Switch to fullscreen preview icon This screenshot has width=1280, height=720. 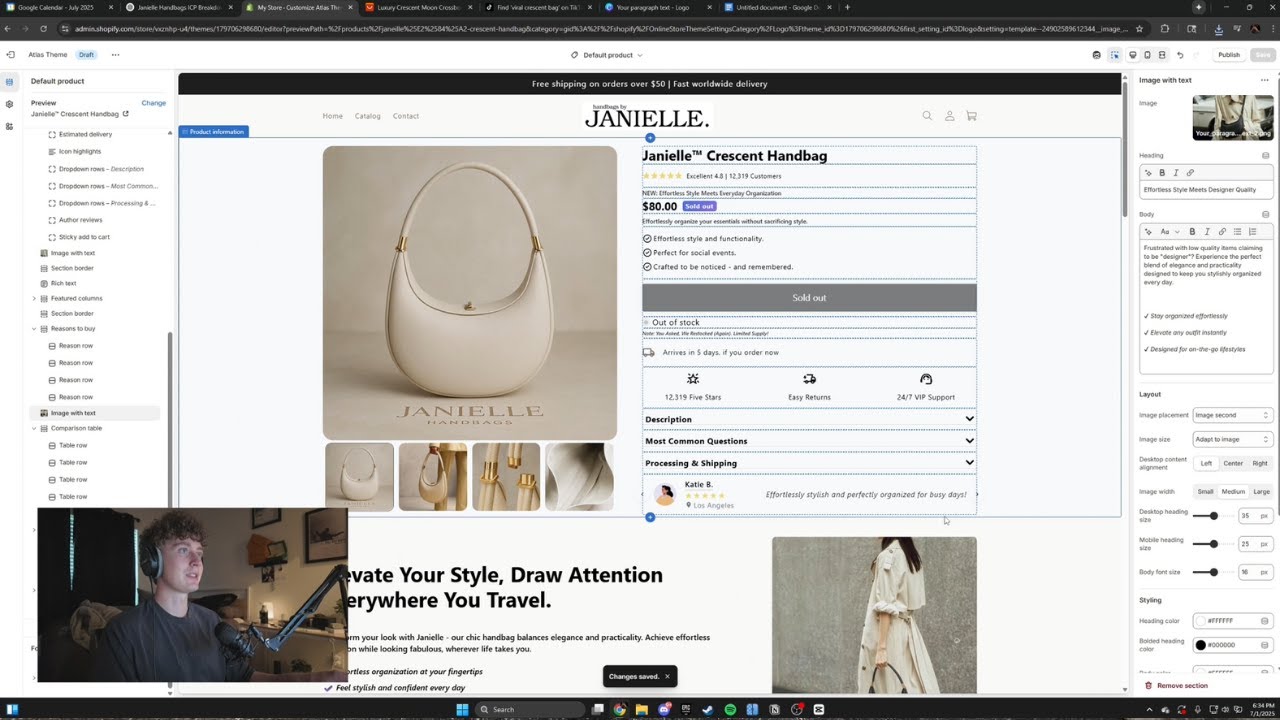point(1162,55)
